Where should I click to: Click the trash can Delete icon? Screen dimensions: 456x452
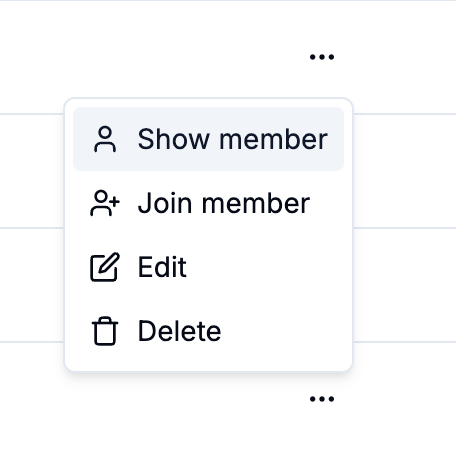(x=105, y=331)
